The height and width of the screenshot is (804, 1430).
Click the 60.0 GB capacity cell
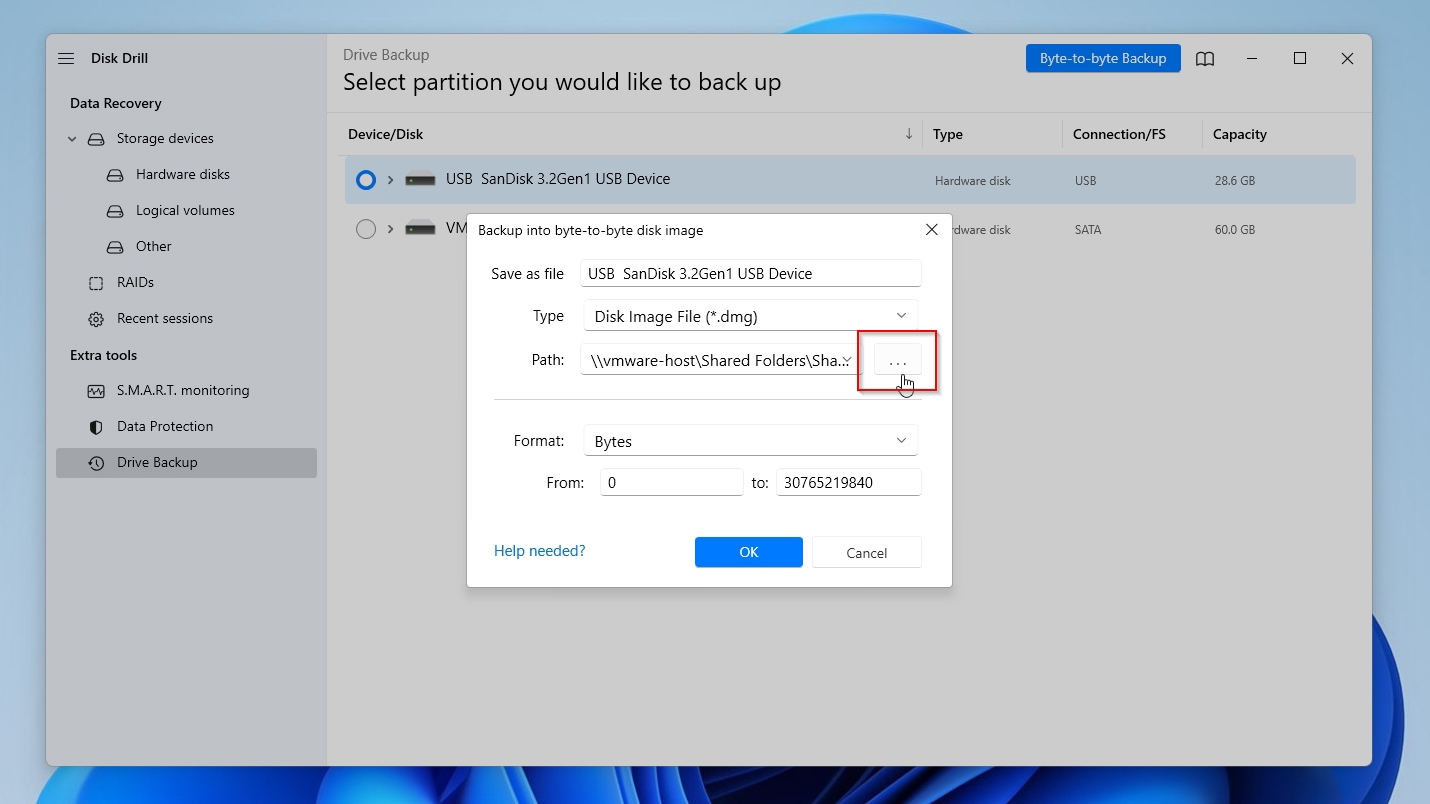[1234, 230]
